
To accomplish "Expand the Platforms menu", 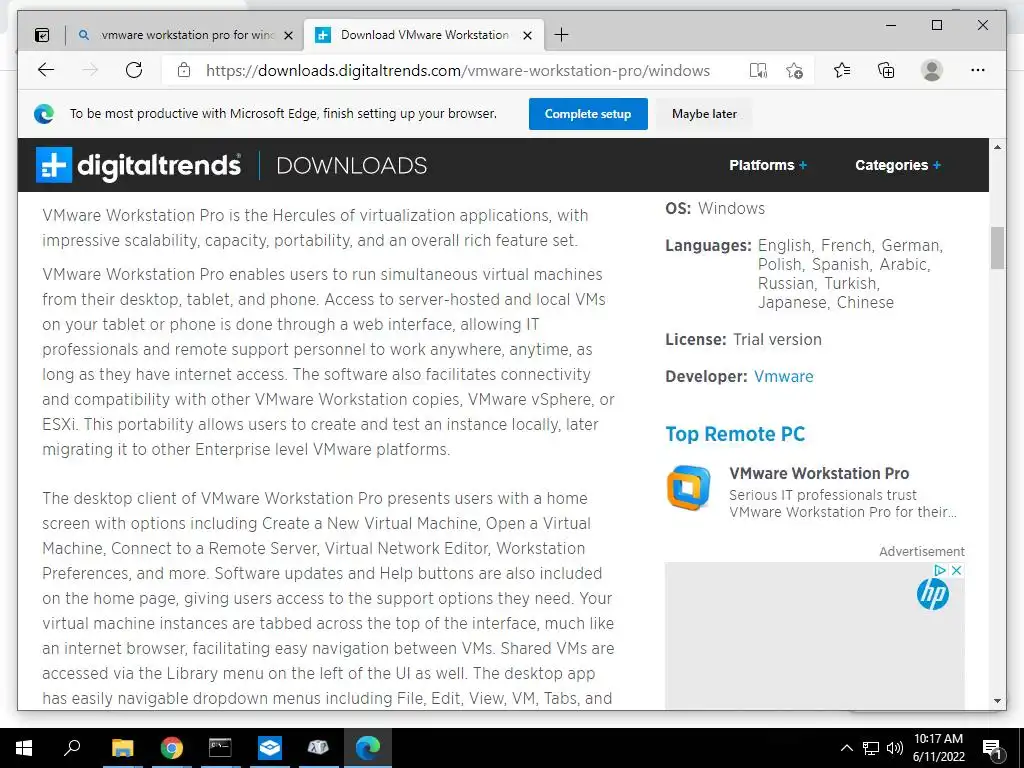I will tap(768, 165).
